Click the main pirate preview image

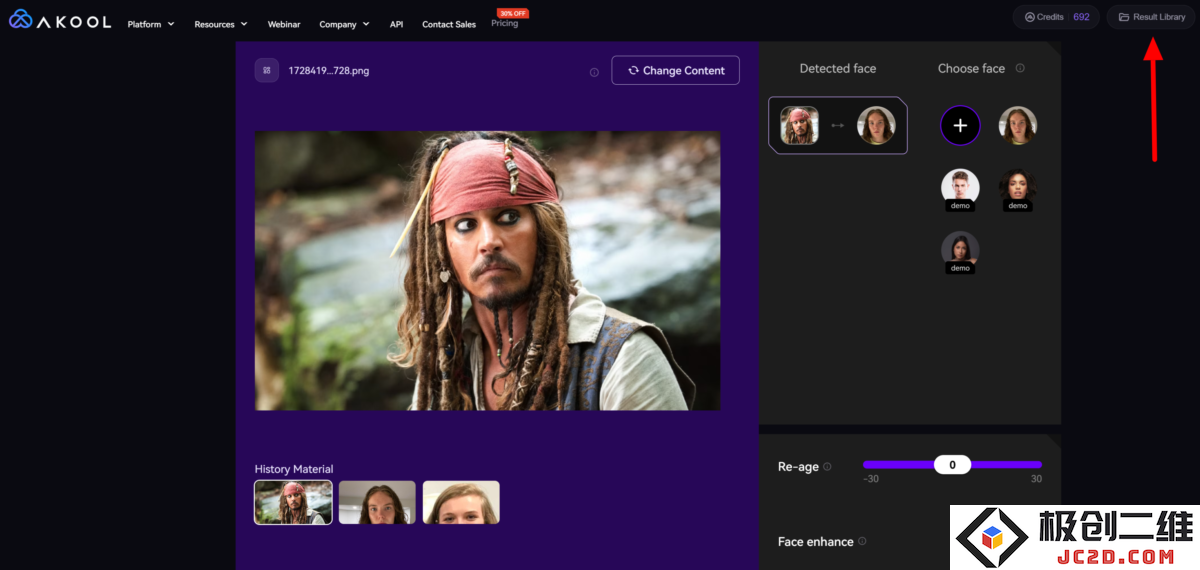(487, 270)
